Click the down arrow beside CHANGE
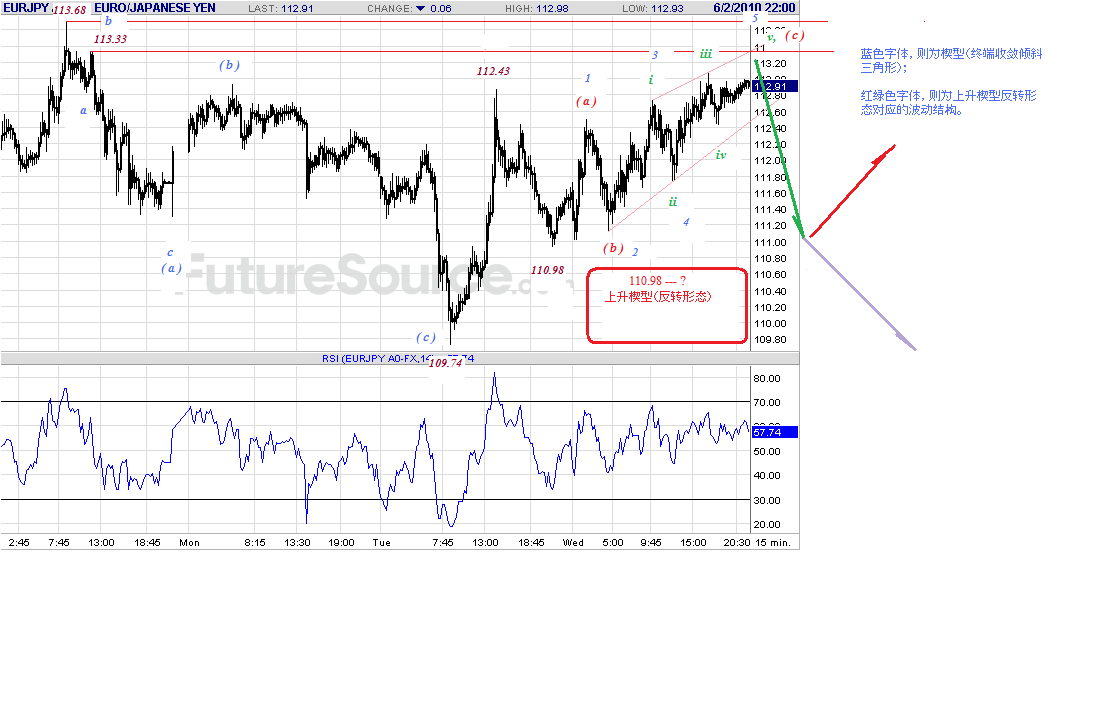Image resolution: width=1096 pixels, height=715 pixels. [420, 8]
